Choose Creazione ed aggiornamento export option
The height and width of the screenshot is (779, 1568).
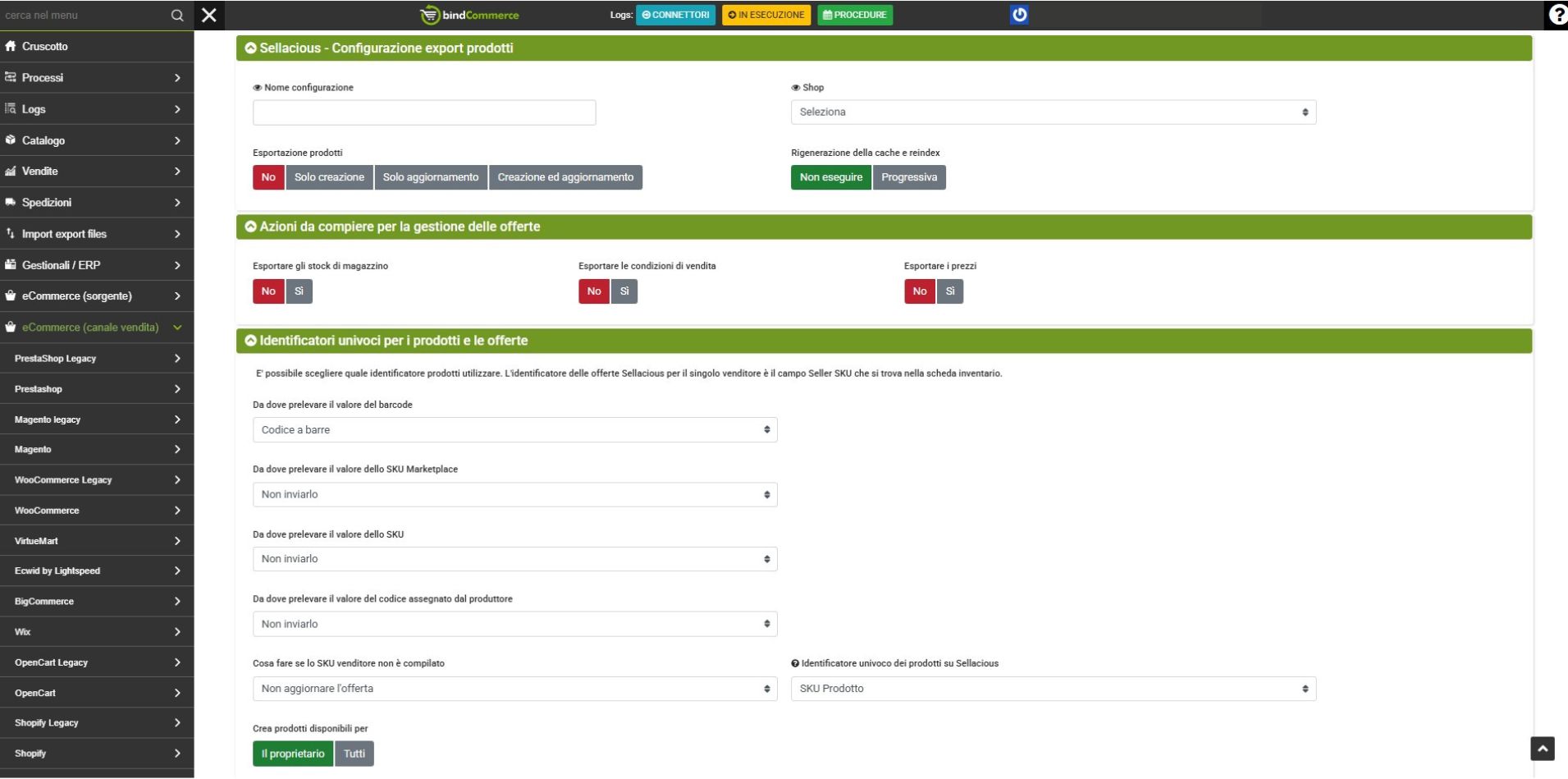tap(565, 177)
